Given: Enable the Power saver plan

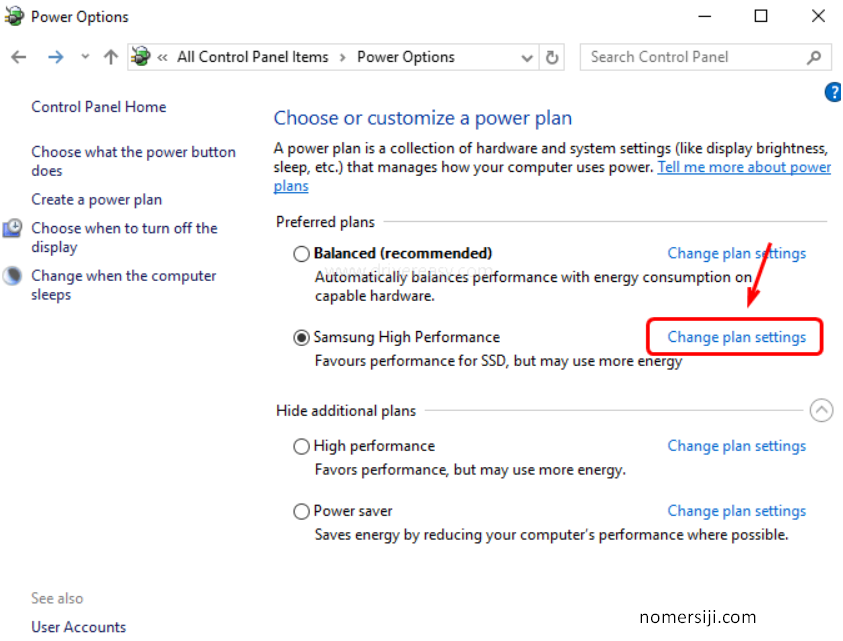Looking at the screenshot, I should [x=301, y=510].
